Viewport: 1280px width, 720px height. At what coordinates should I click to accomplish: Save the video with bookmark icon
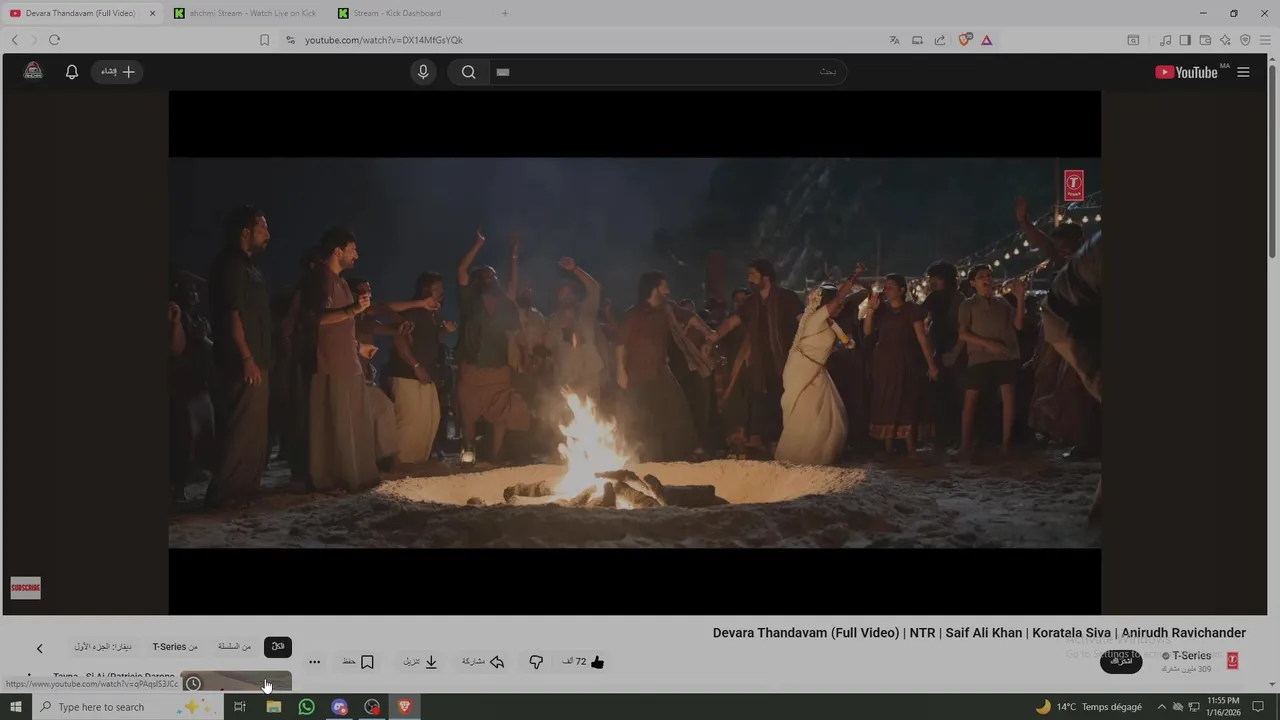(x=358, y=662)
